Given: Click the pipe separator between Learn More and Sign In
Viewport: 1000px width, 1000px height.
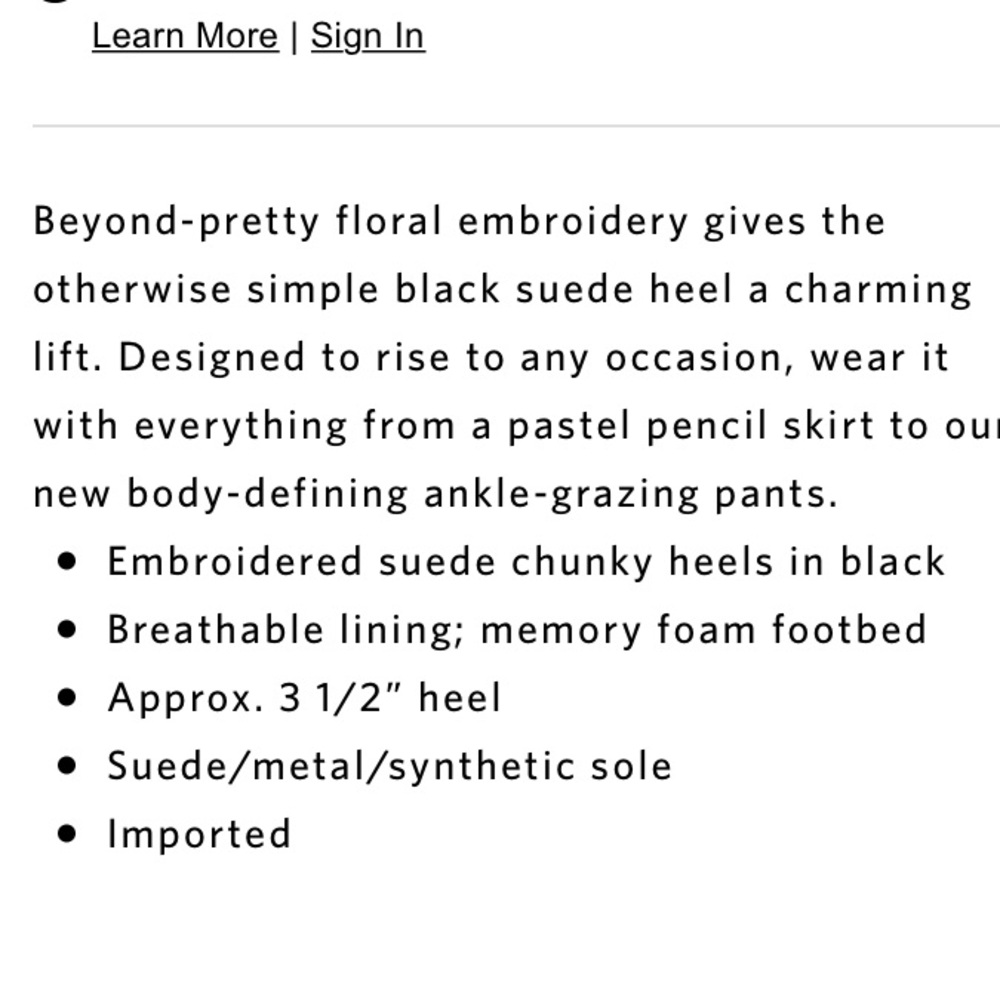Looking at the screenshot, I should [294, 37].
